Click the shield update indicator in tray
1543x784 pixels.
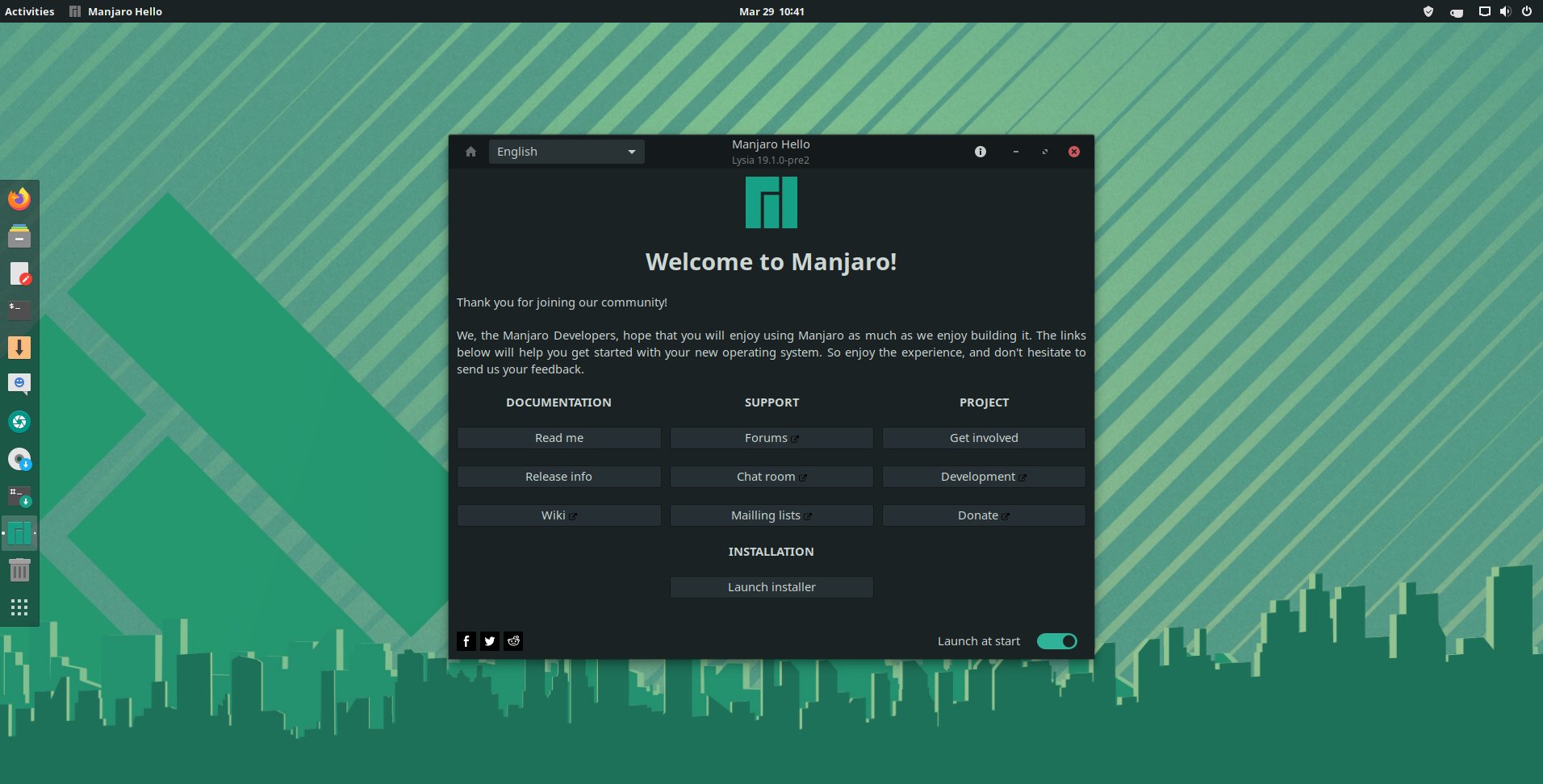(x=1428, y=11)
